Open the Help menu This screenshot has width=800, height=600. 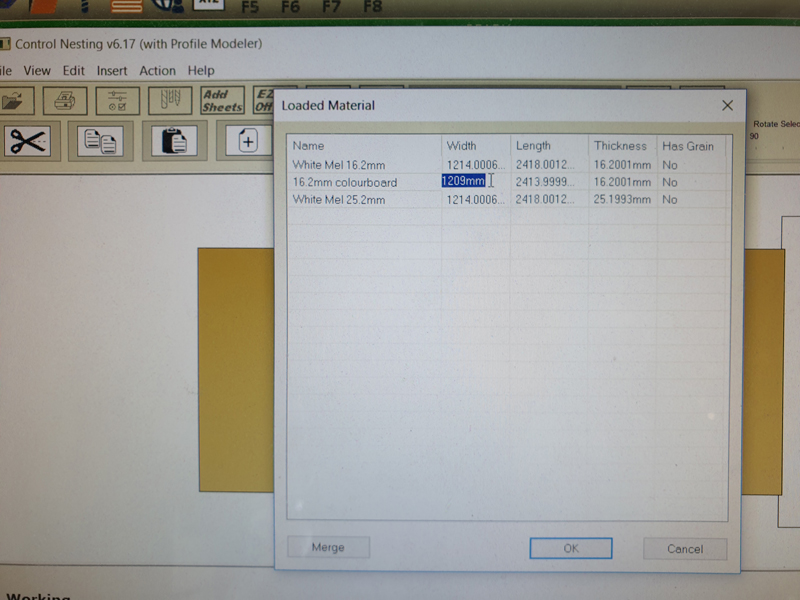click(x=201, y=71)
